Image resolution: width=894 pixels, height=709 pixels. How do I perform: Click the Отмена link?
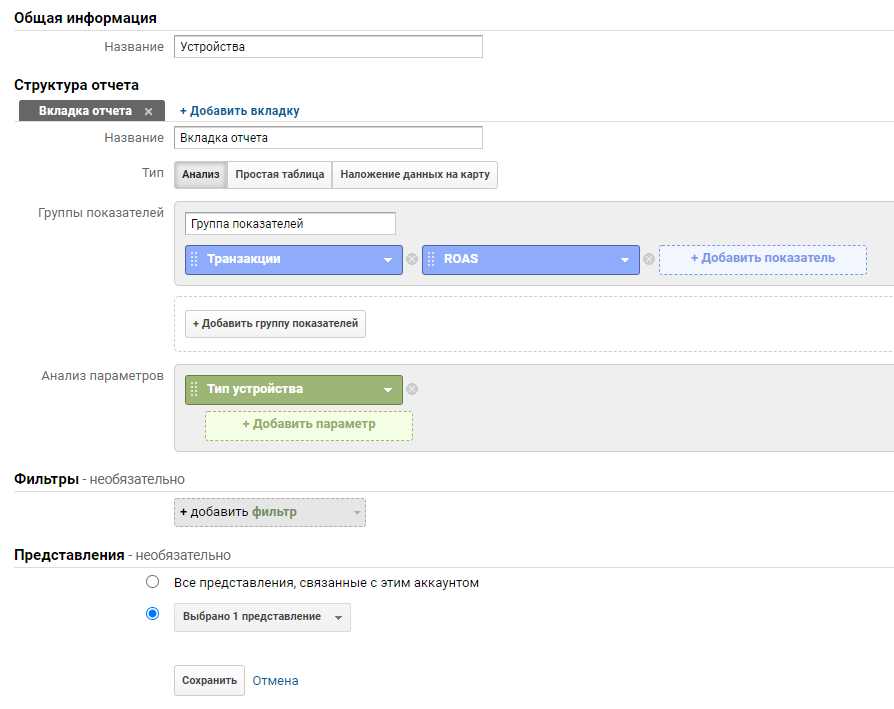click(x=275, y=680)
